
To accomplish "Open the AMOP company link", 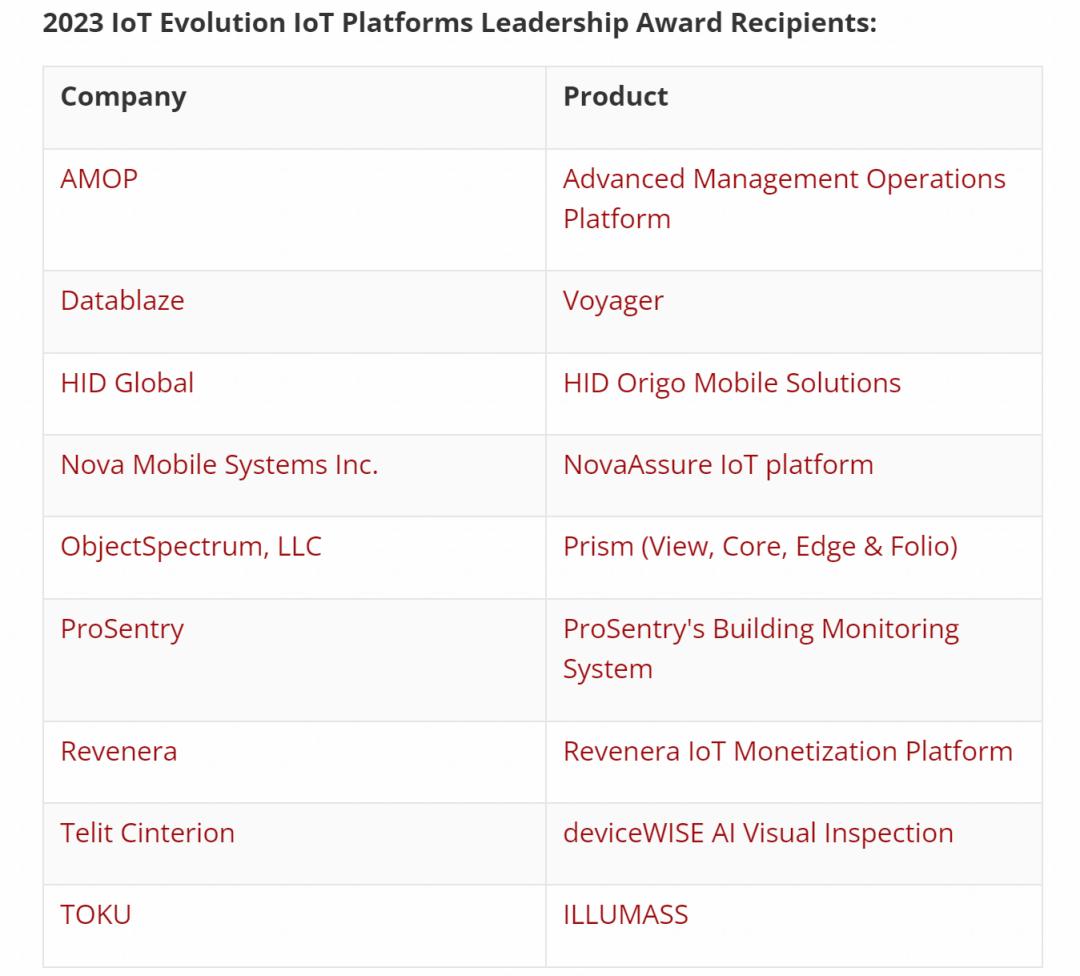I will click(x=99, y=179).
